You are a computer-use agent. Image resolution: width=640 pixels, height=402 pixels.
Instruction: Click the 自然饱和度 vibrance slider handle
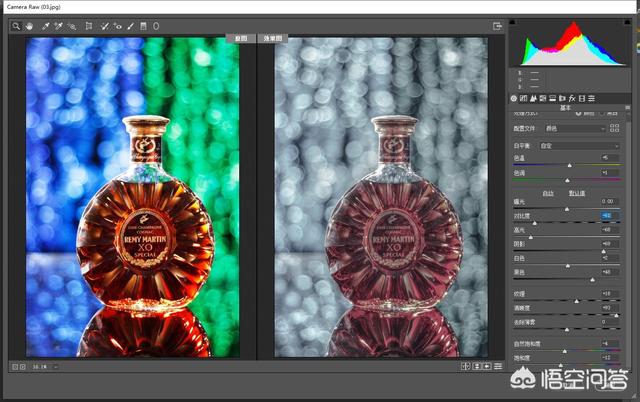[564, 351]
